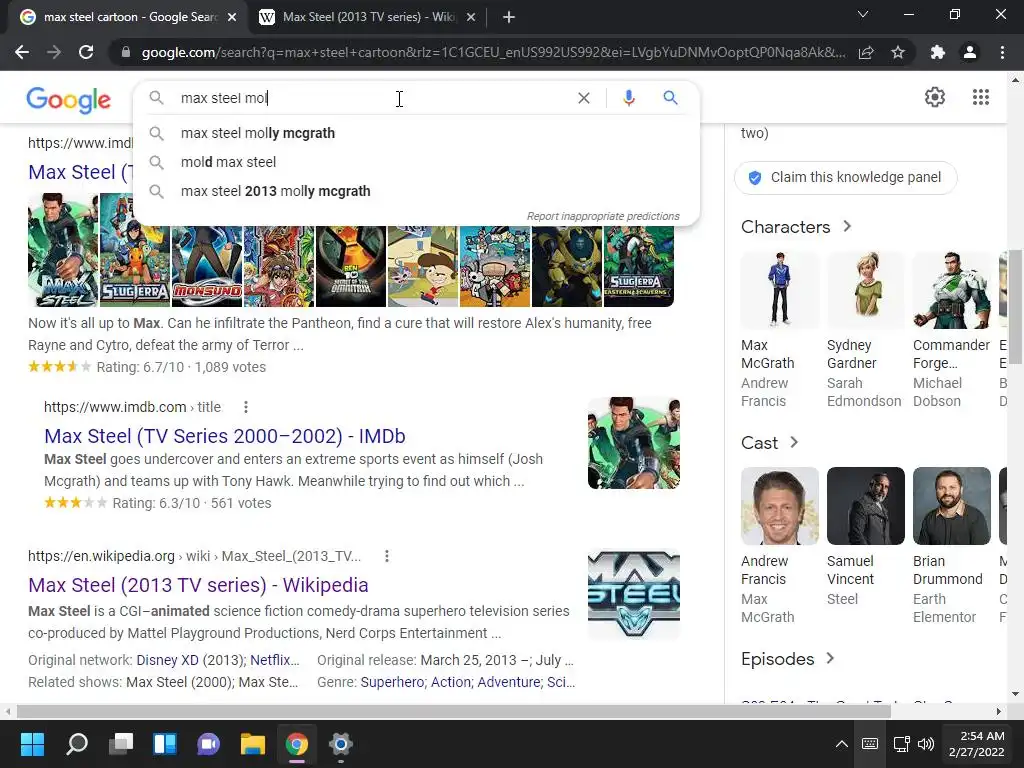The height and width of the screenshot is (768, 1024).
Task: Select Brian Drummond cast photo
Action: (952, 506)
